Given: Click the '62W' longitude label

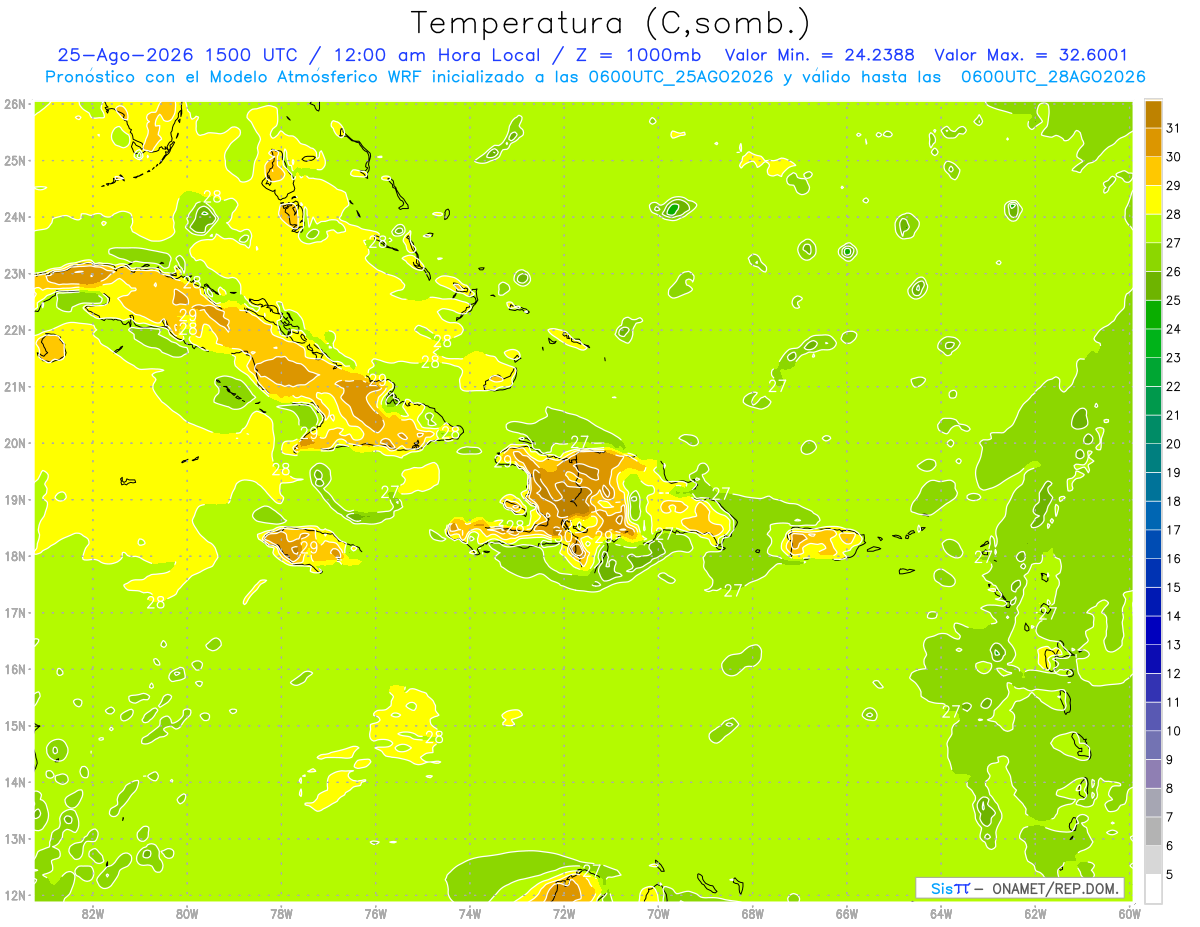Looking at the screenshot, I should (1035, 914).
